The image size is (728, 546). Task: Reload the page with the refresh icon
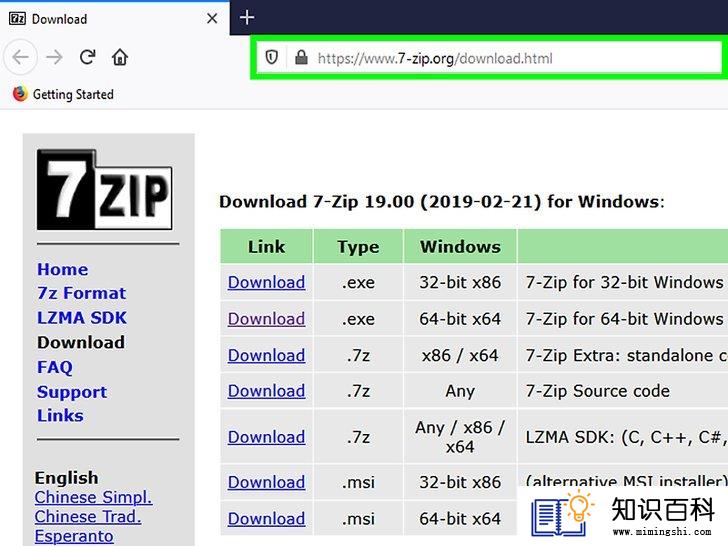[x=87, y=57]
